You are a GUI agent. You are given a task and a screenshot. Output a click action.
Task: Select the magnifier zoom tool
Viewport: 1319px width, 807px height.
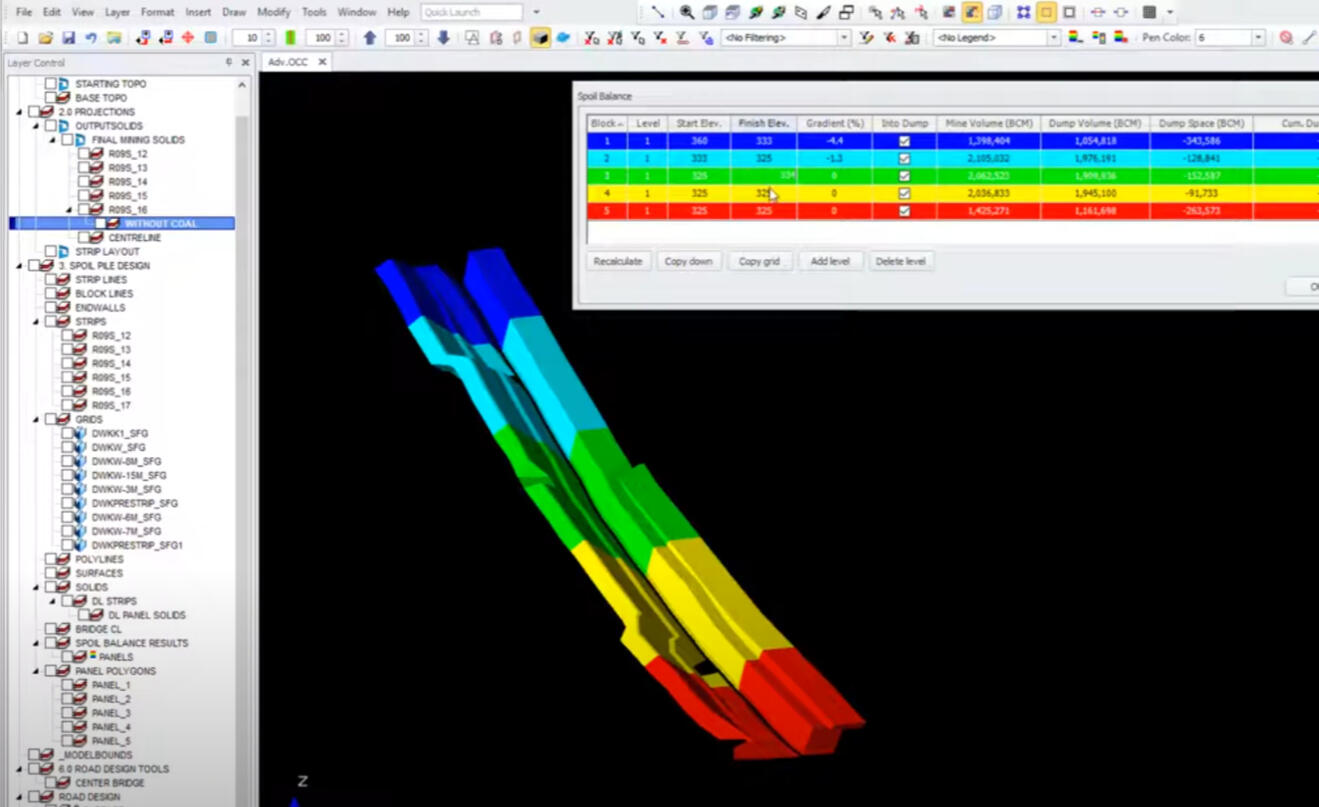click(687, 12)
